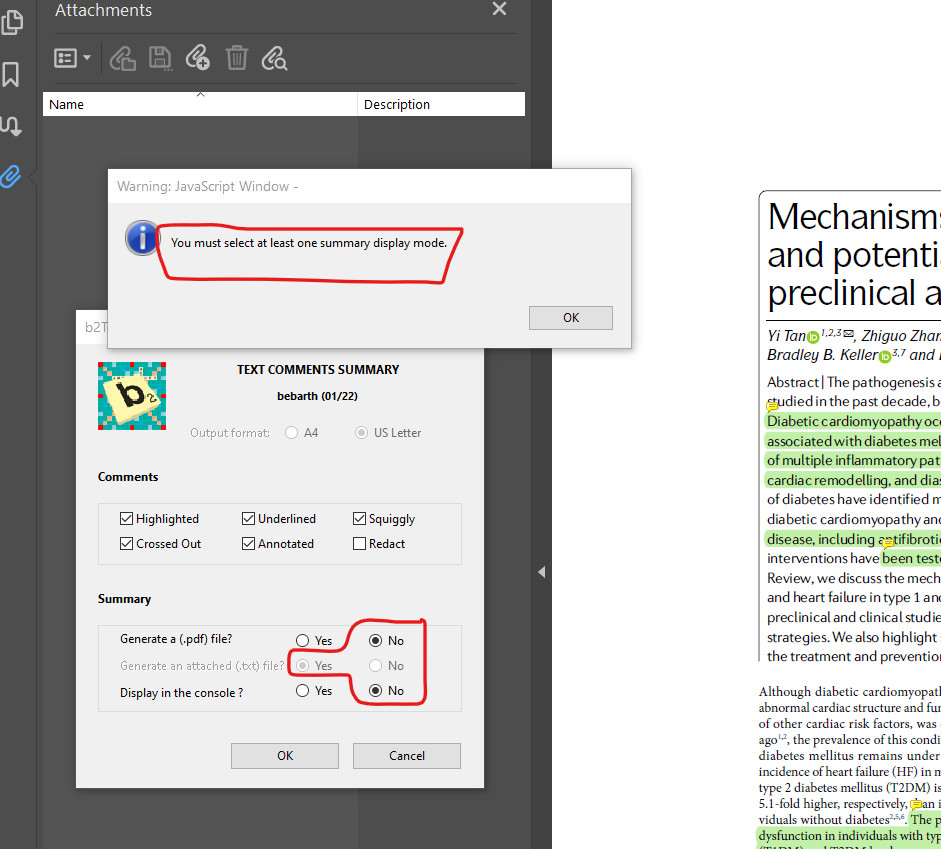This screenshot has width=941, height=849.
Task: Click the b2 thumbnail image in the dialog
Action: pos(131,396)
